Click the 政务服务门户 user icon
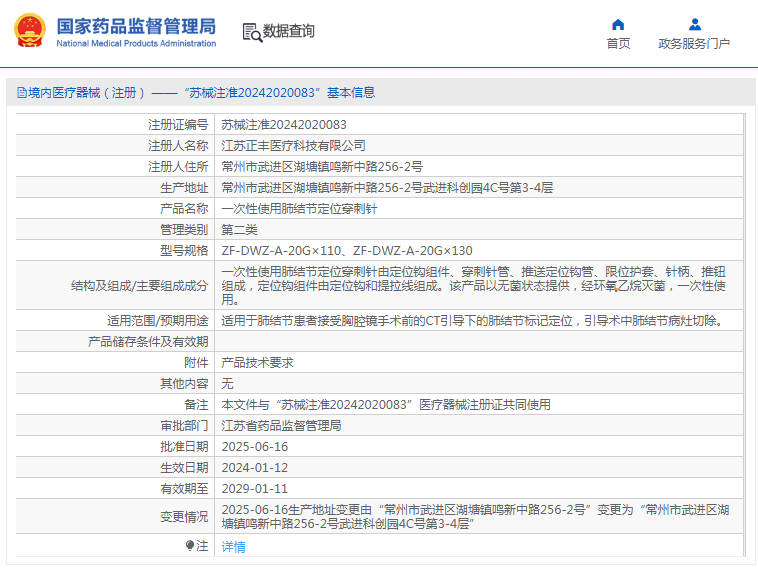The image size is (758, 571). coord(695,24)
